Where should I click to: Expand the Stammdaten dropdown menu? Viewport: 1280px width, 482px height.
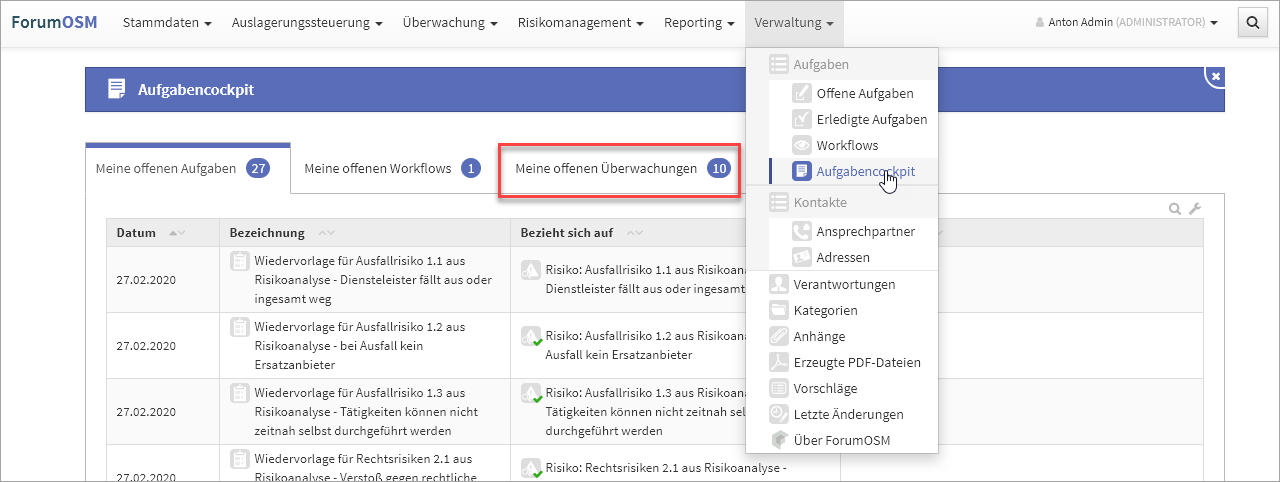point(166,22)
